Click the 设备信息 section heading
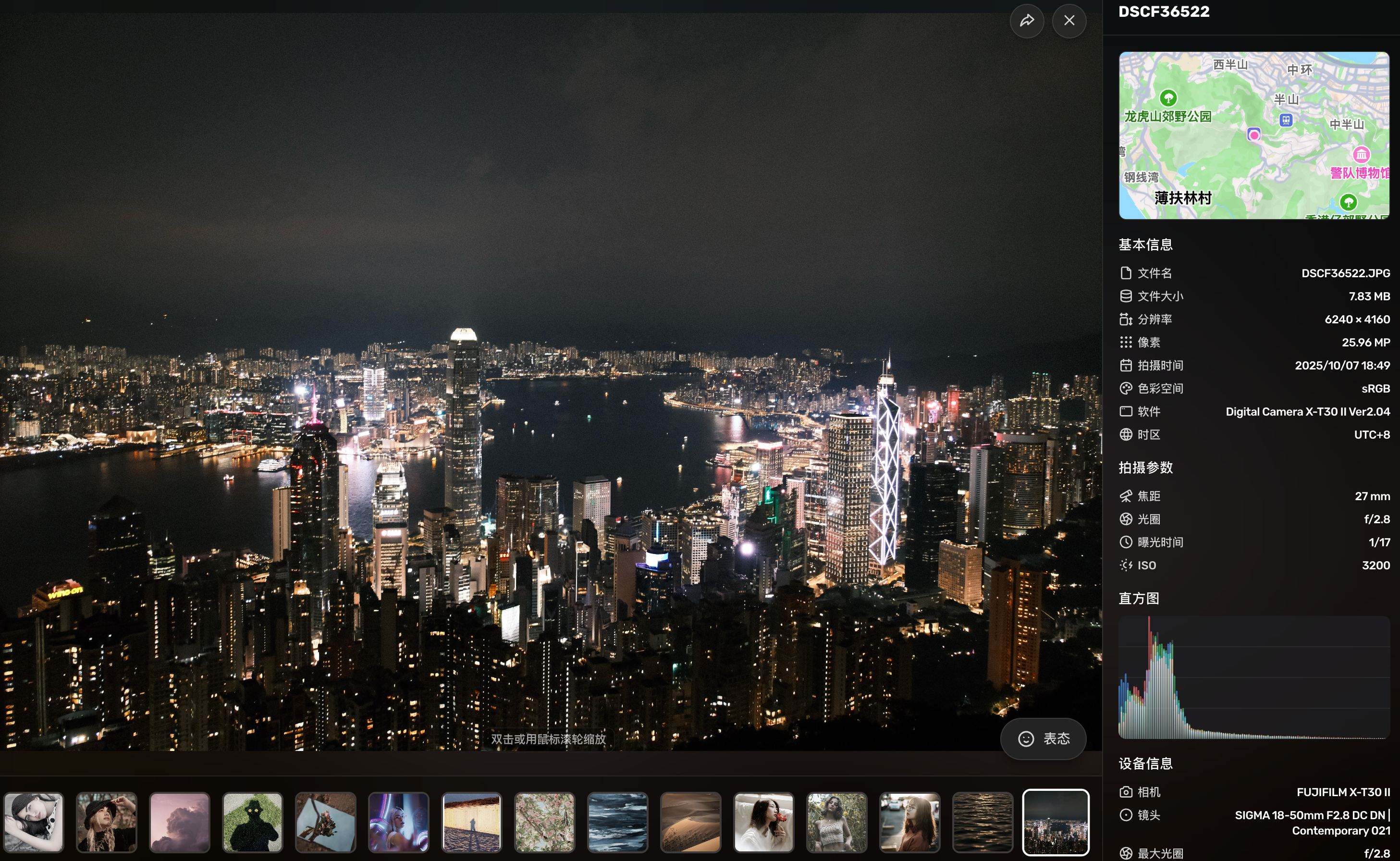1400x861 pixels. tap(1145, 763)
